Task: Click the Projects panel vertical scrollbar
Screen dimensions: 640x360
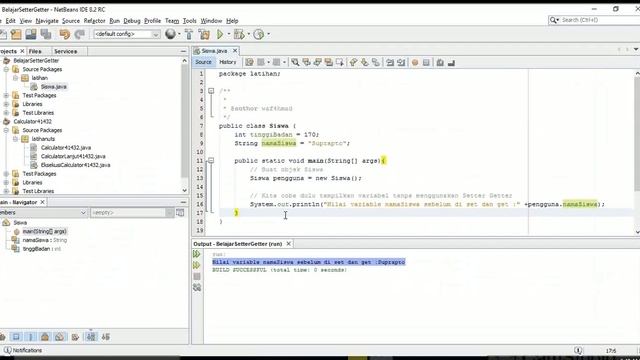Action: pos(184,125)
